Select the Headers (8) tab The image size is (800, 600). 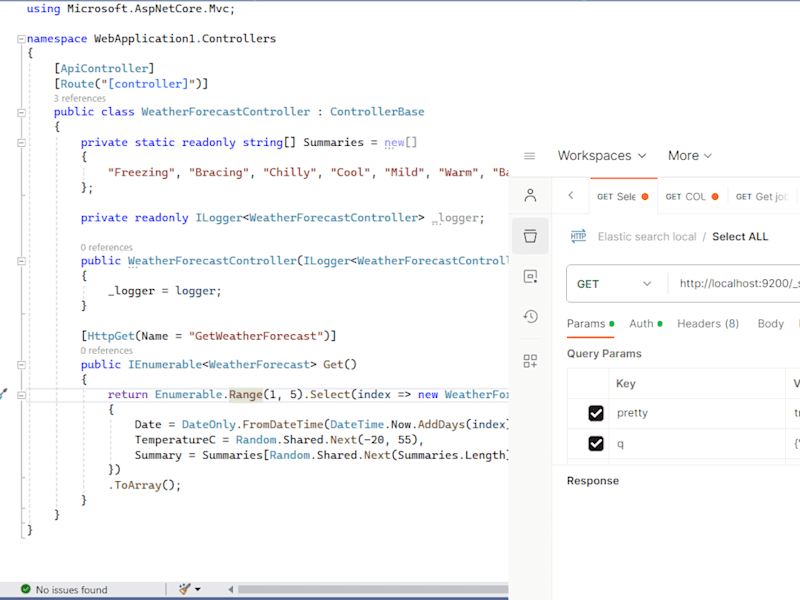pos(708,323)
